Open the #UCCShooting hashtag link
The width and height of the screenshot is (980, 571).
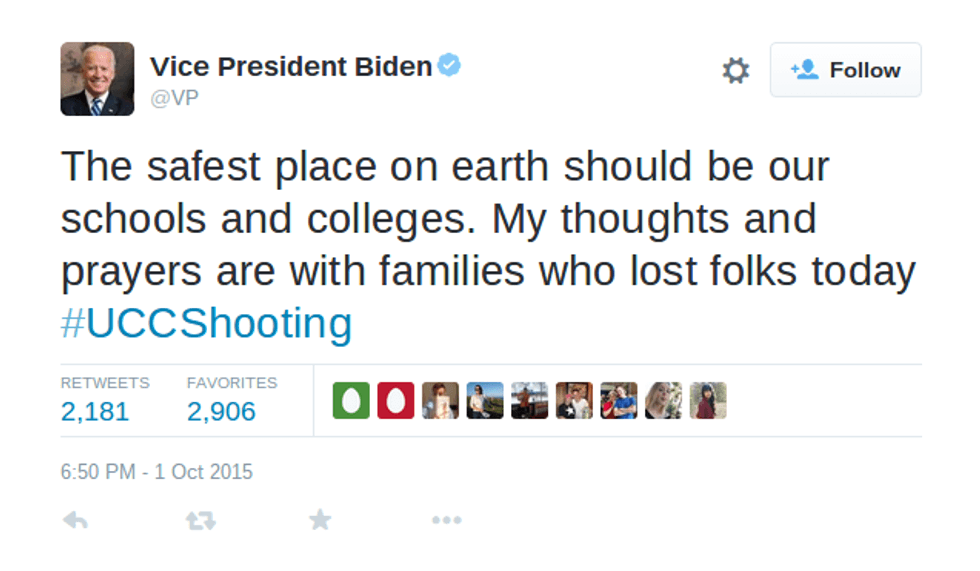point(206,324)
